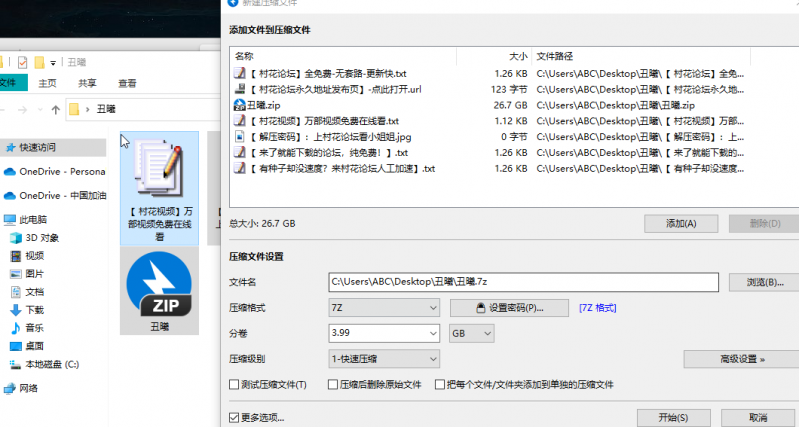Open the 下载 folder in the sidebar
Image resolution: width=799 pixels, height=427 pixels.
(34, 310)
